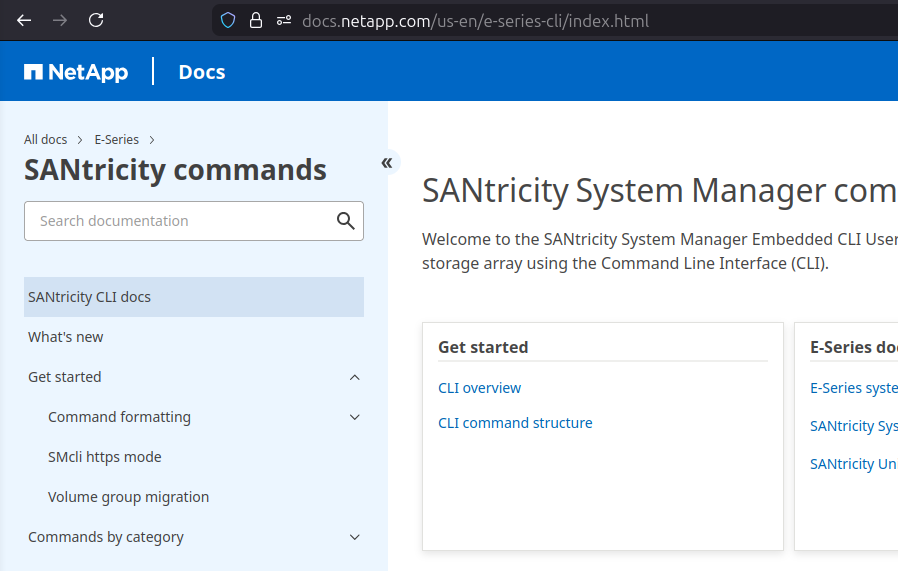
Task: Open the E-Series breadcrumb link
Action: tap(116, 140)
